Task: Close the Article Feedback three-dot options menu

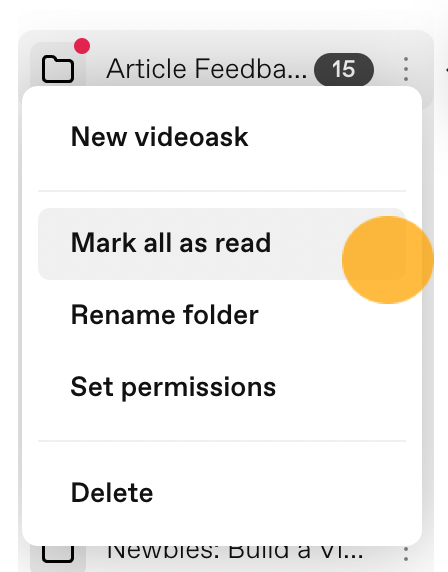Action: click(x=406, y=69)
